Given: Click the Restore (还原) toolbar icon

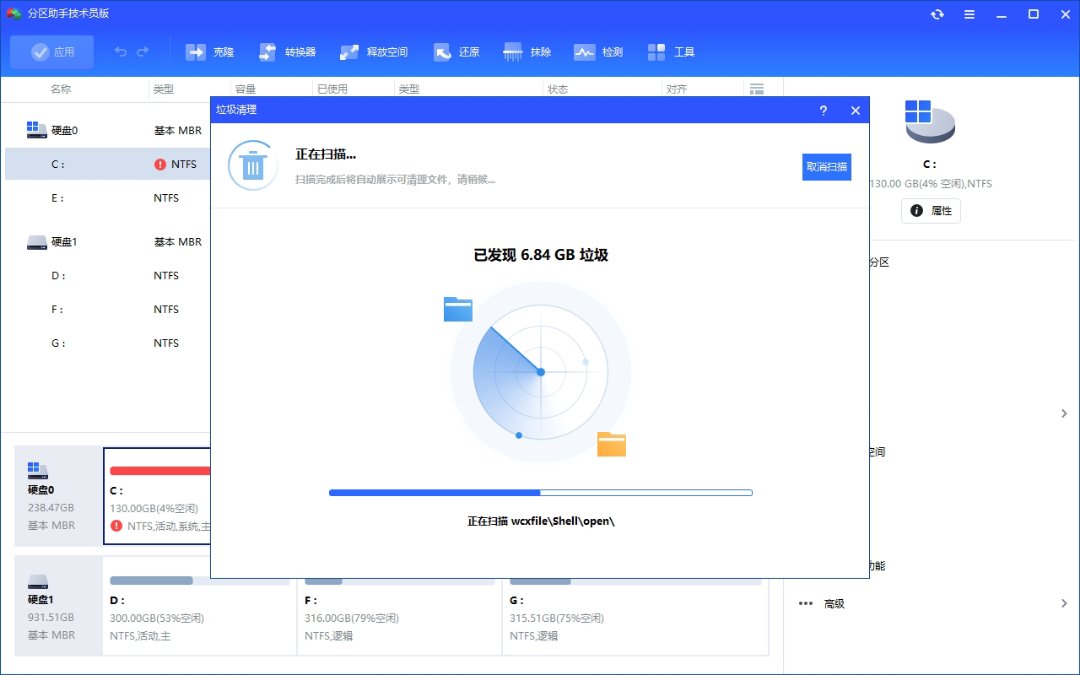Looking at the screenshot, I should (456, 52).
